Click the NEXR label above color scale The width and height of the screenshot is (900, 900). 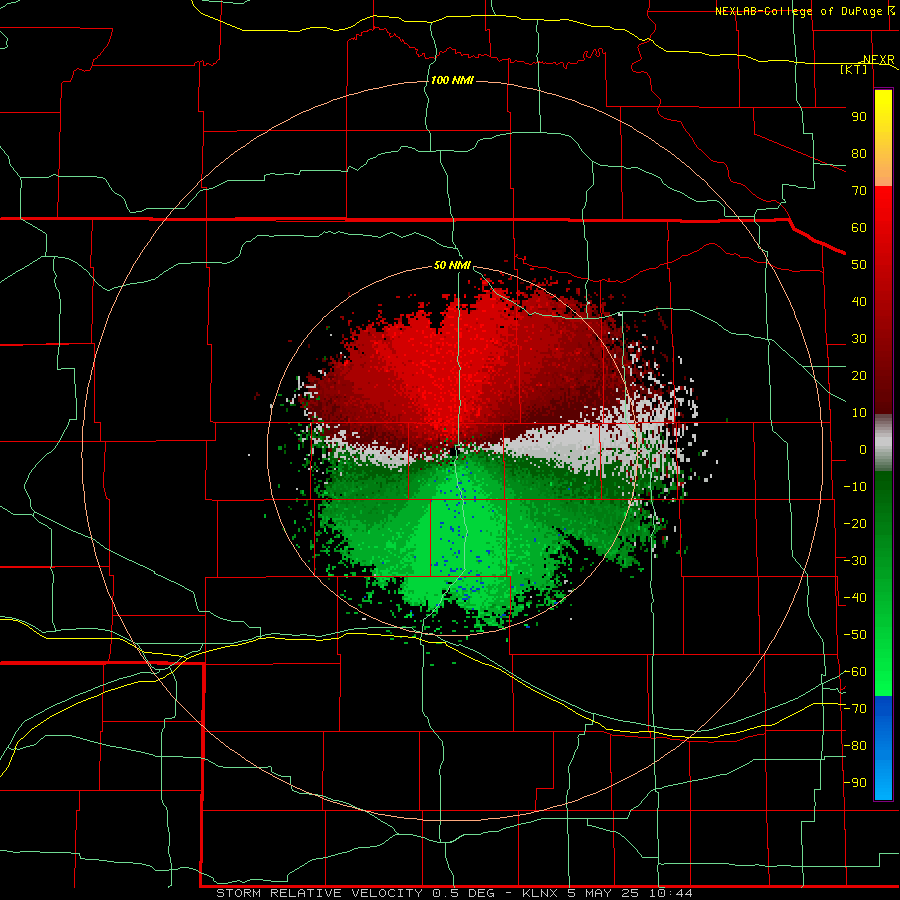point(879,59)
